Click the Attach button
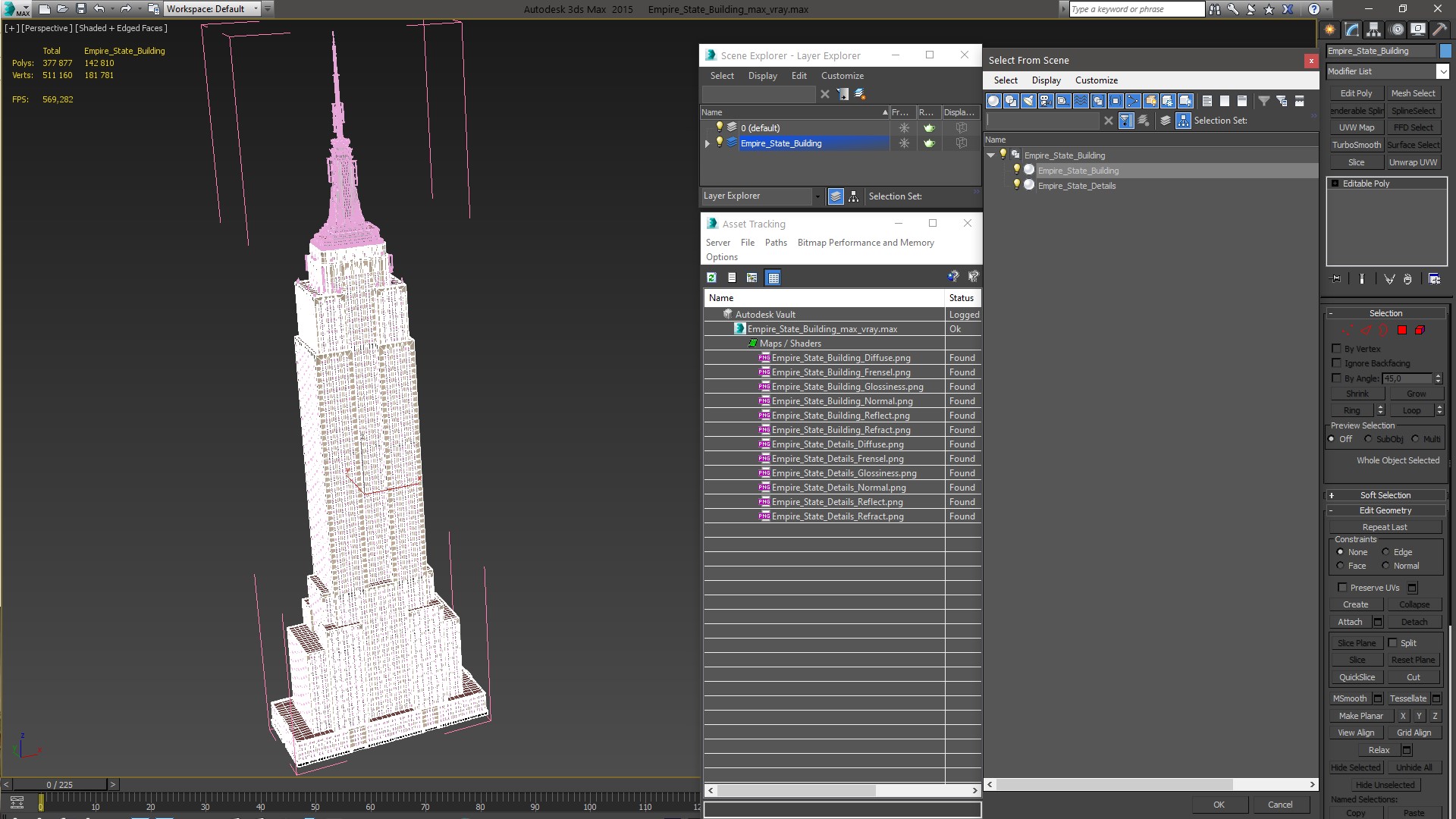The width and height of the screenshot is (1456, 819). point(1350,622)
